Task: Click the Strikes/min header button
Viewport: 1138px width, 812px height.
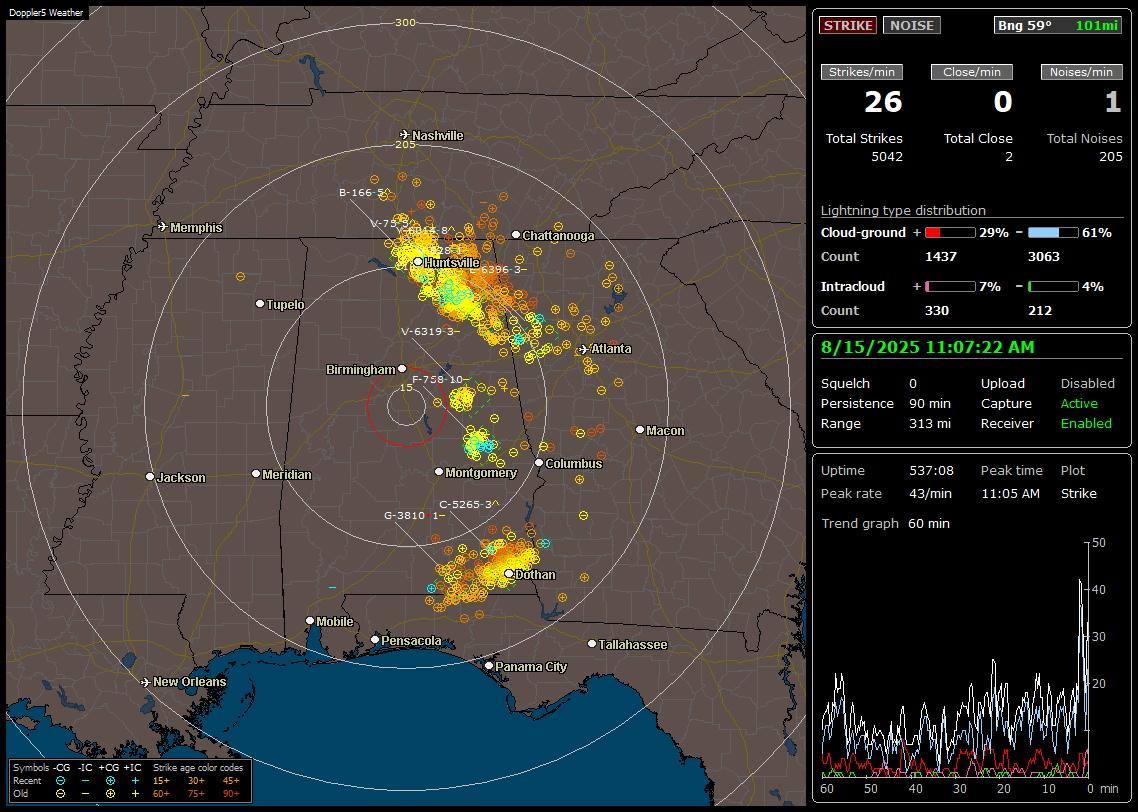Action: click(862, 72)
